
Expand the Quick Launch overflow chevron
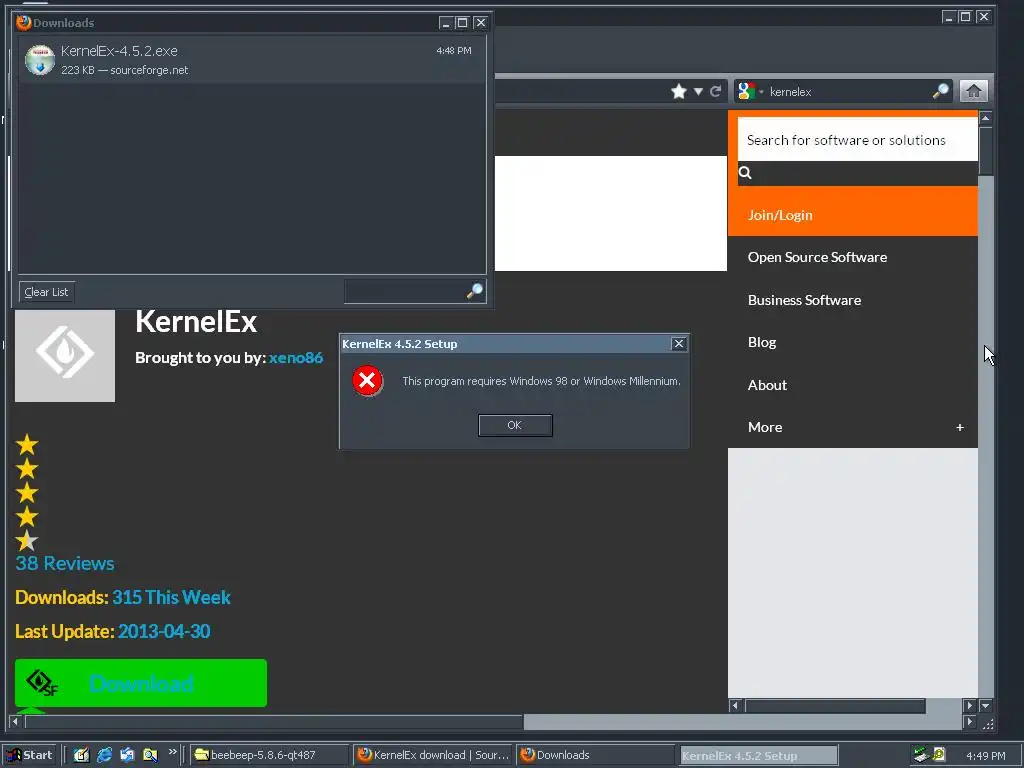tap(172, 752)
